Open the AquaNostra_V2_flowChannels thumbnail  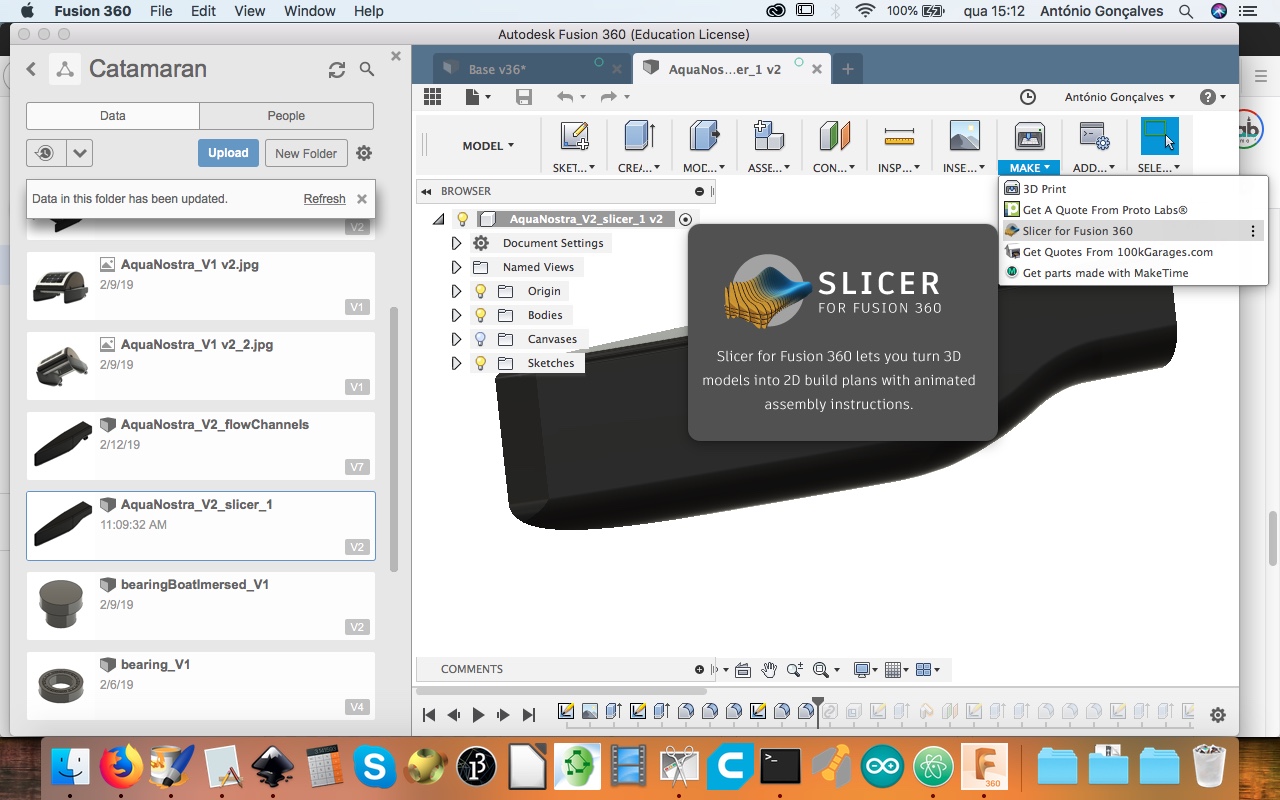pos(62,444)
